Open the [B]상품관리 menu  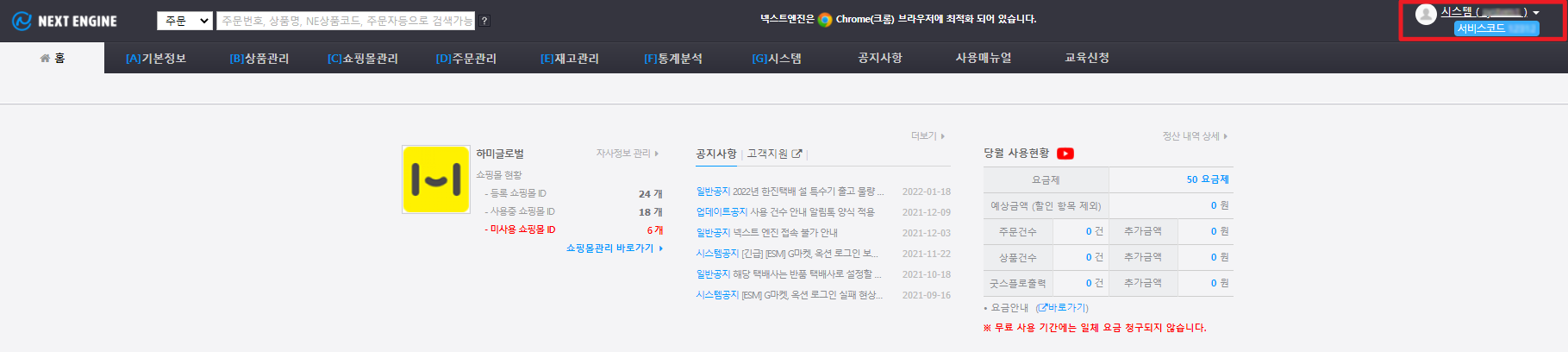(259, 59)
